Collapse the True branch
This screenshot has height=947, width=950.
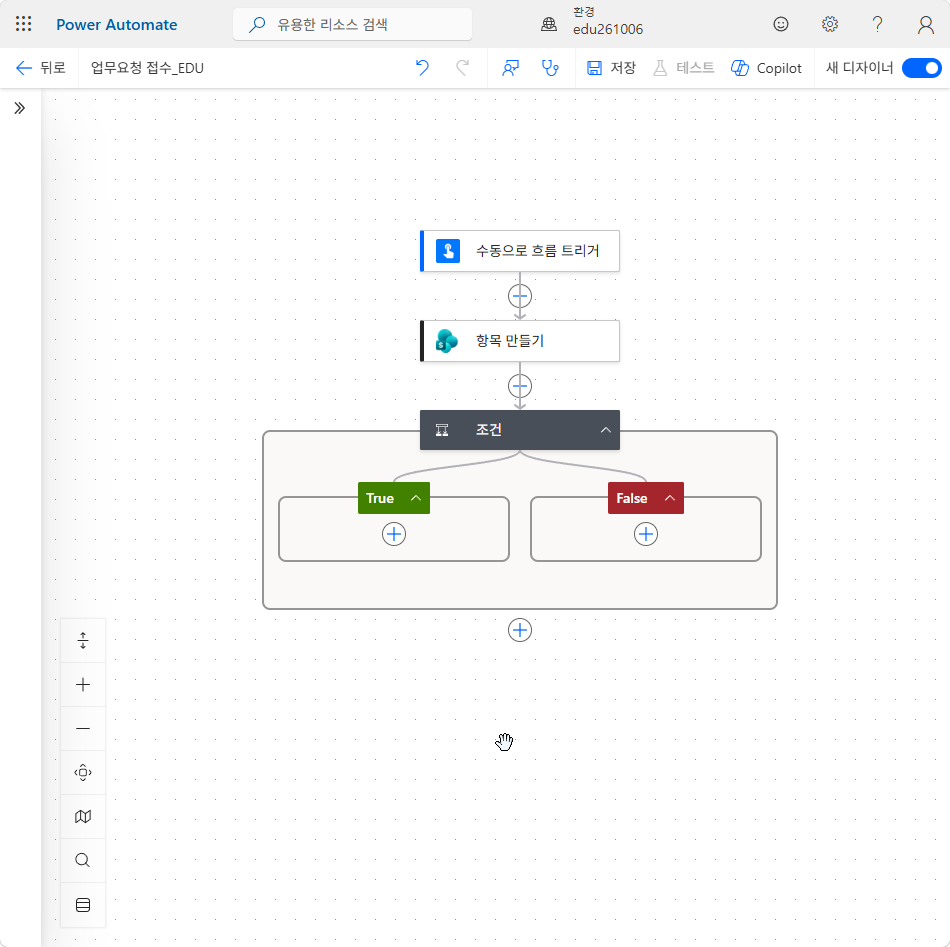pyautogui.click(x=416, y=498)
